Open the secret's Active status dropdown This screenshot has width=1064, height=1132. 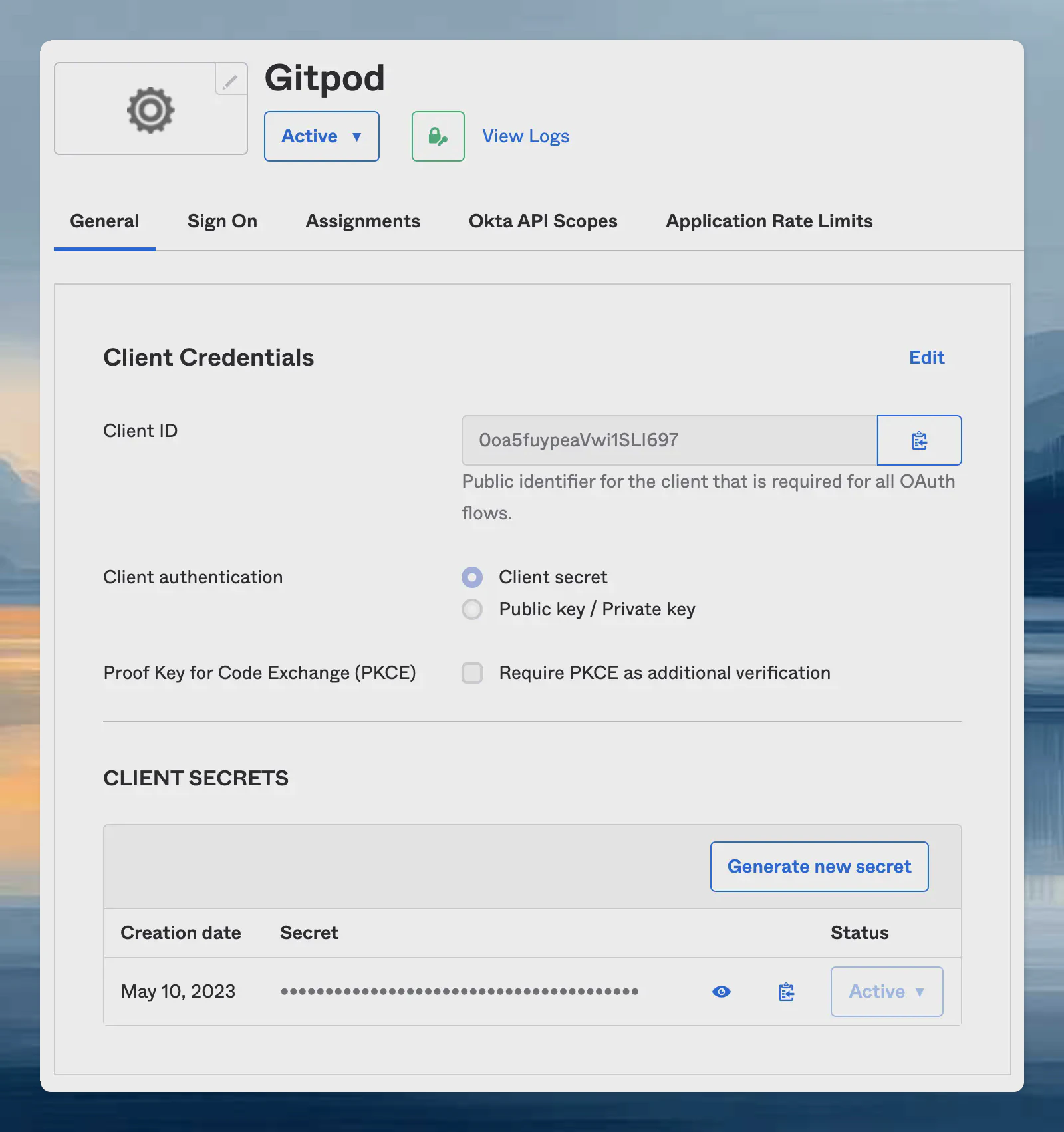tap(887, 992)
